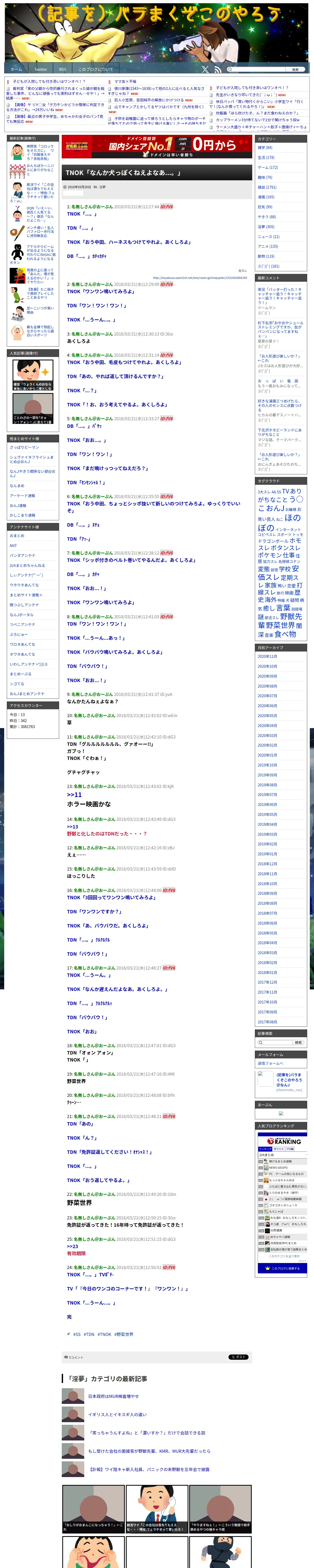Click なんJポータル antenna link
Viewport: 314px width, 1568px height.
pyautogui.click(x=21, y=615)
